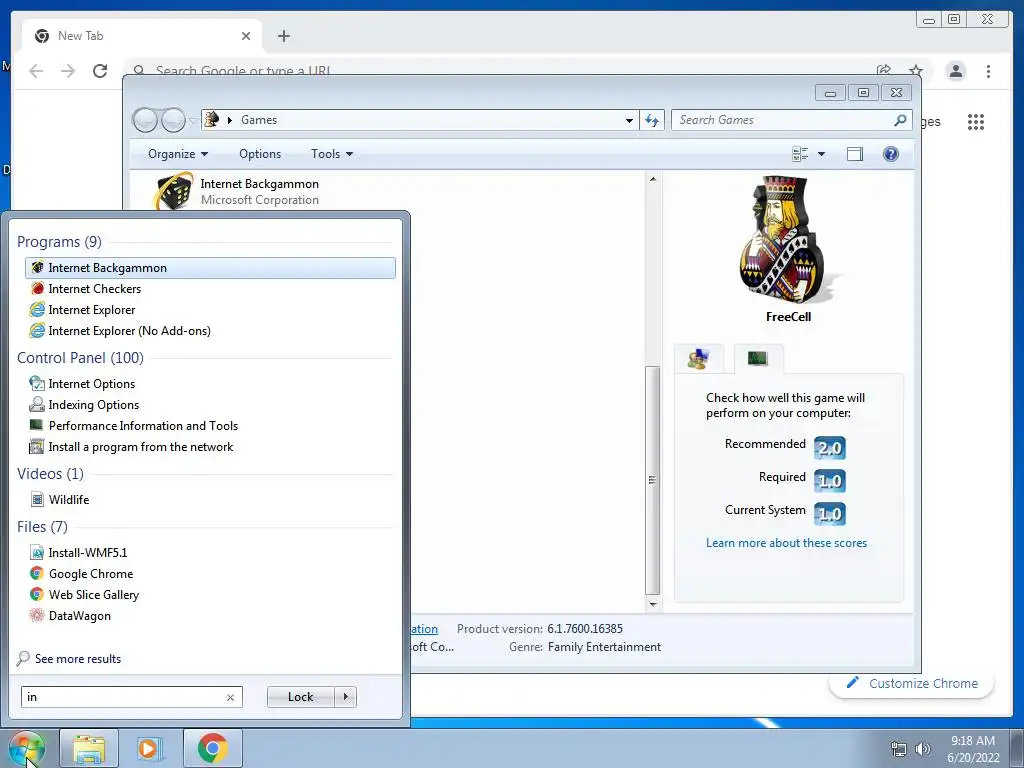Screen dimensions: 1024x768
Task: Select the Recommended 2.0 score badge
Action: click(830, 448)
